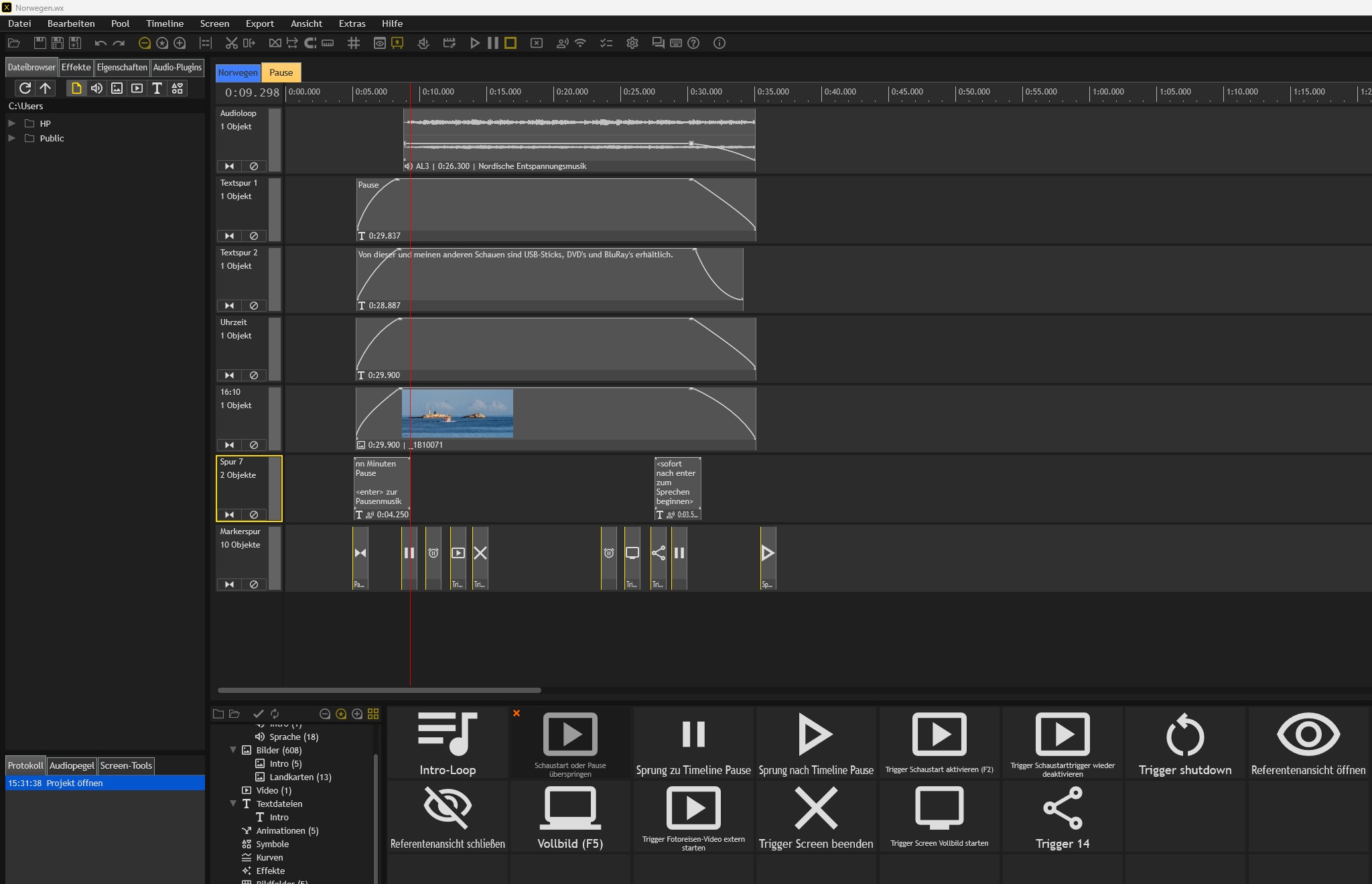Screen dimensions: 1372x884
Task: Click the checklist icon in the toolbar
Action: [606, 43]
